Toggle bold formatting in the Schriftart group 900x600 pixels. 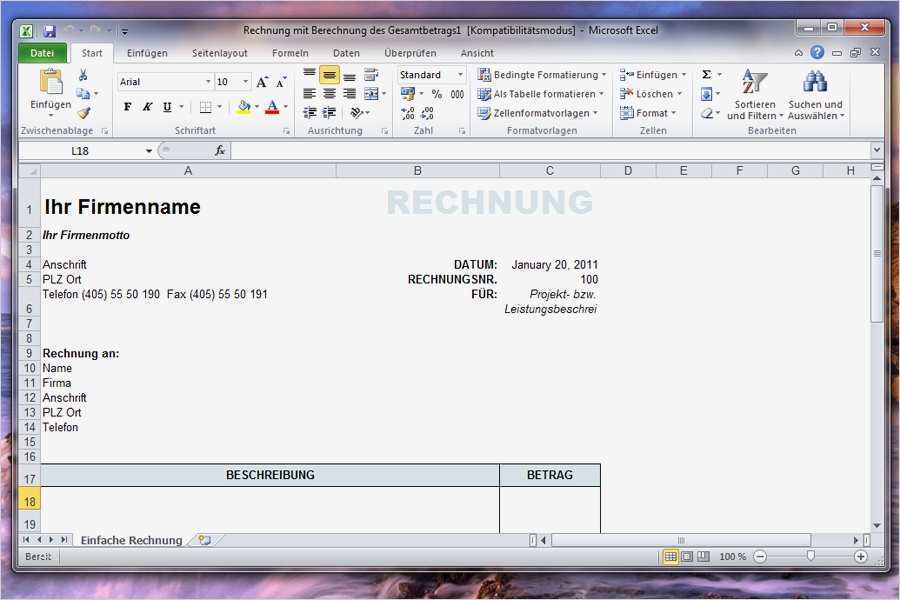(x=127, y=105)
